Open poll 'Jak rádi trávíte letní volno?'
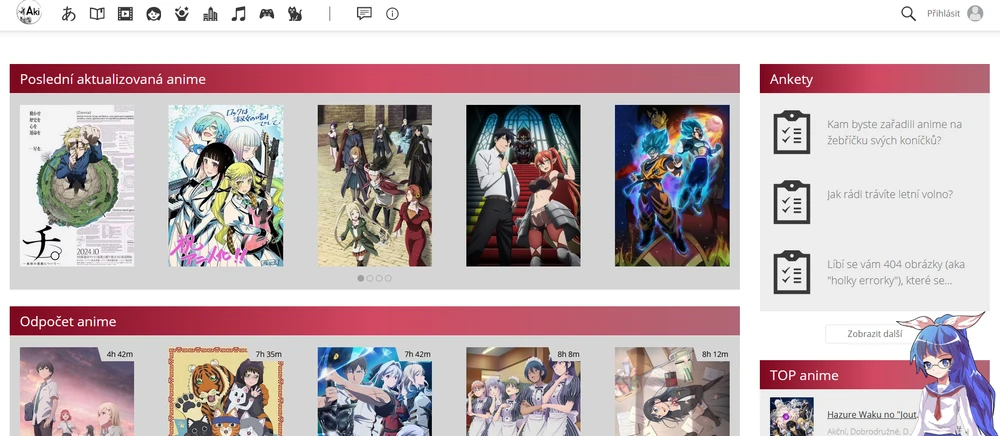 (890, 195)
